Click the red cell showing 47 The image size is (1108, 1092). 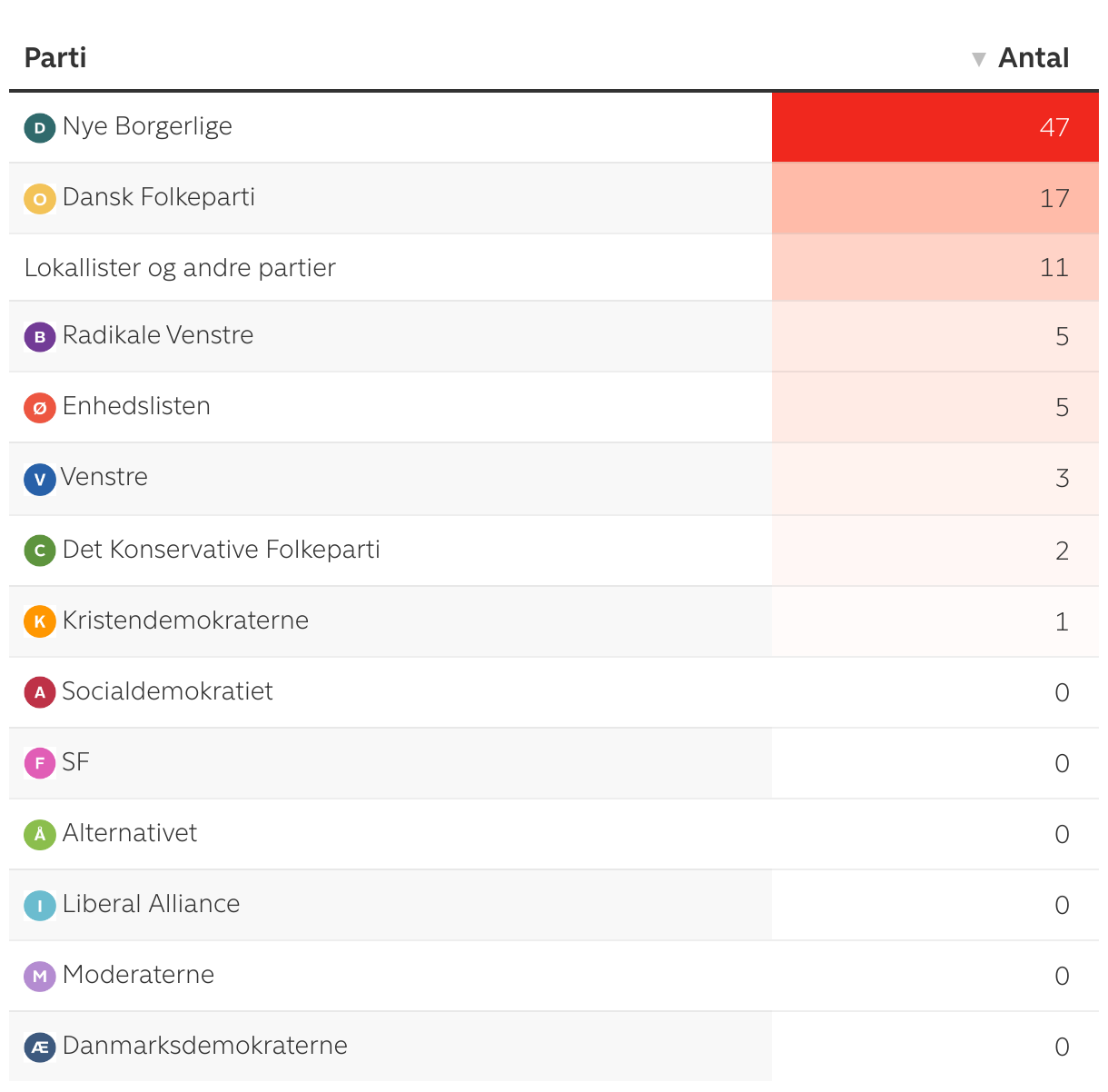point(935,127)
